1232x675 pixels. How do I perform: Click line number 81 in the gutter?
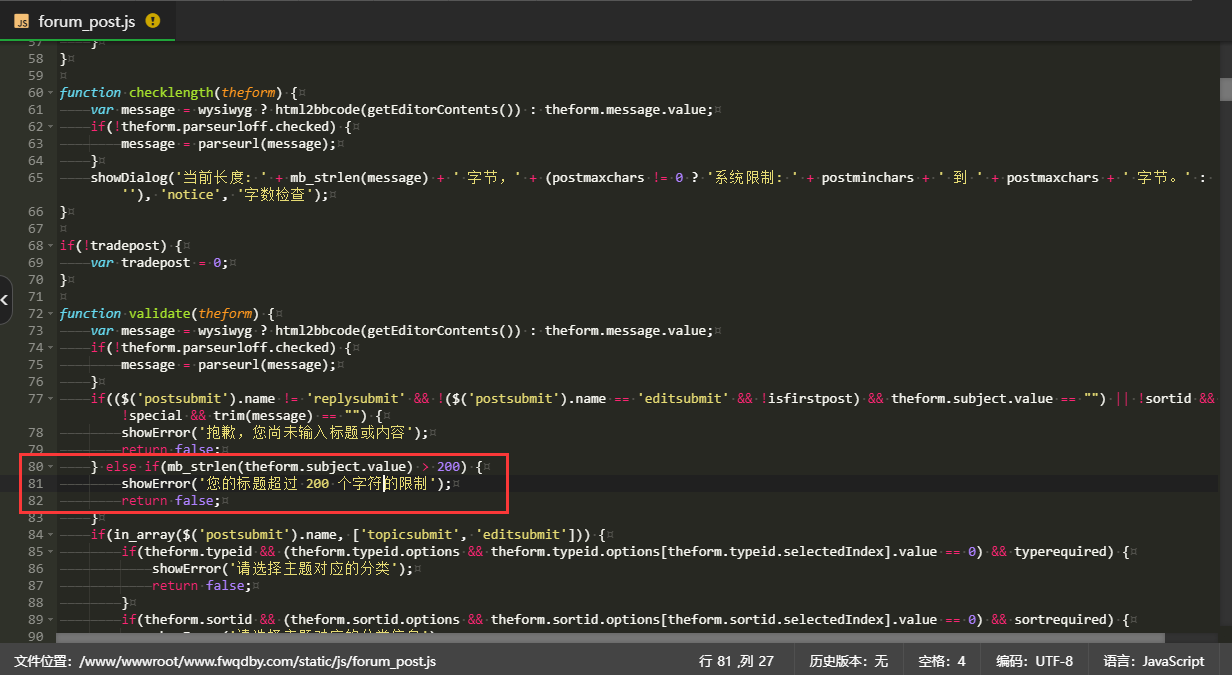coord(35,483)
